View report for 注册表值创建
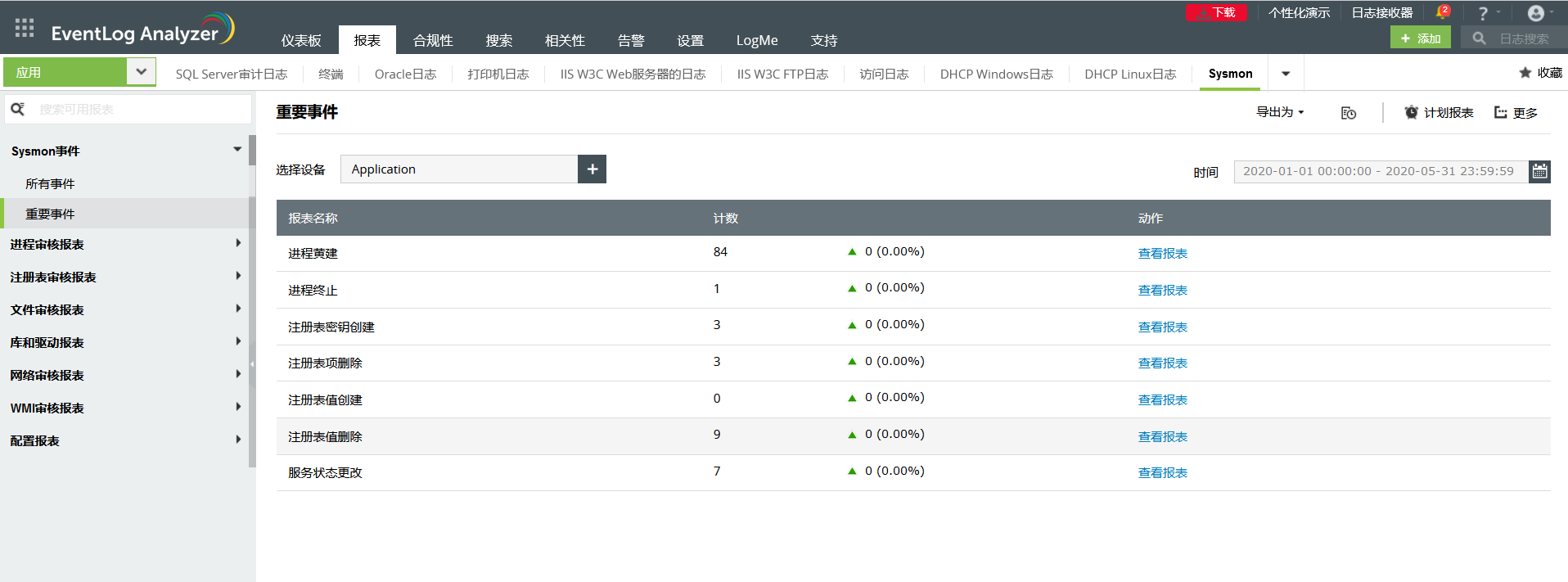The image size is (1568, 582). coord(1162,400)
